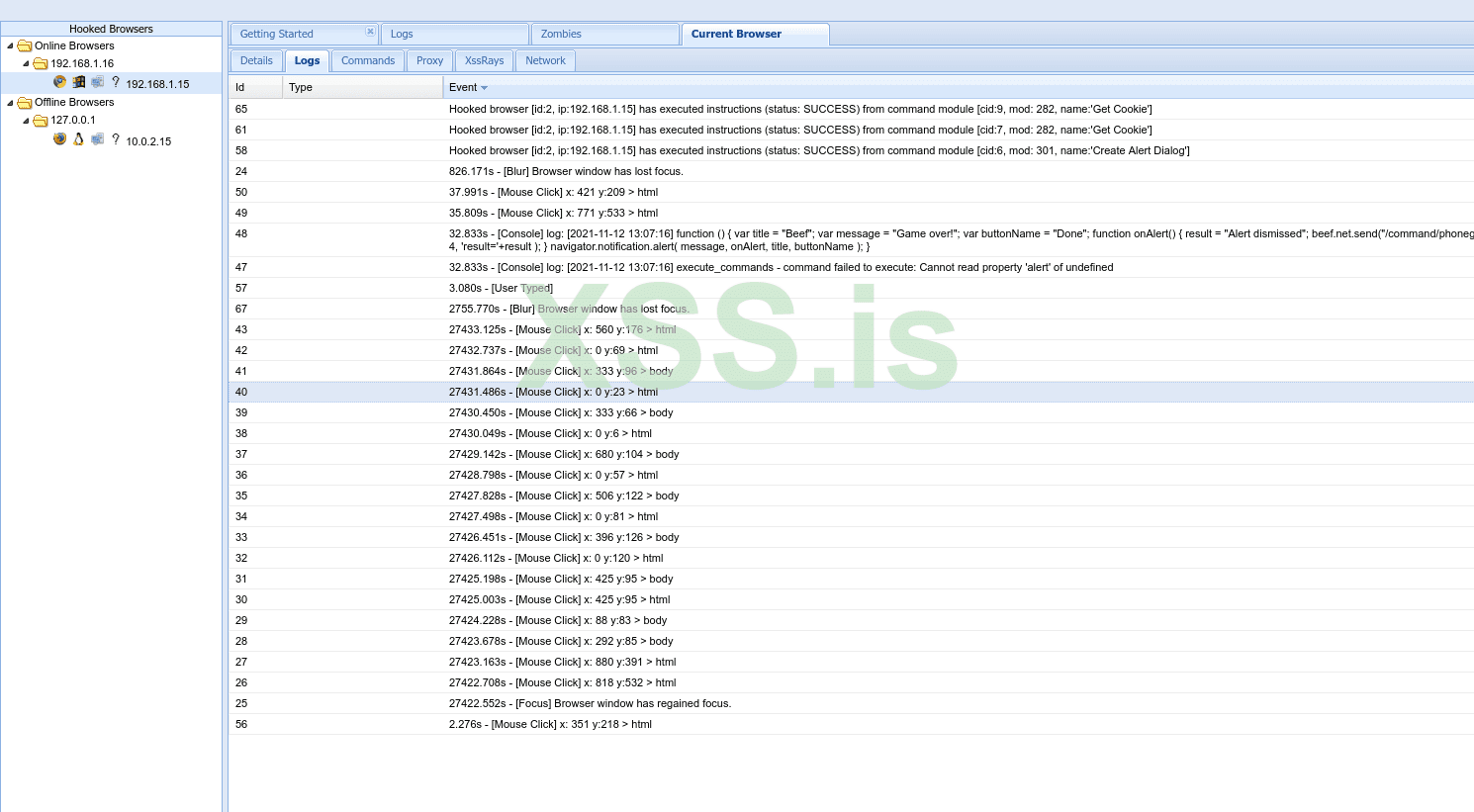Select the 192.168.1.16 tree label
Image resolution: width=1474 pixels, height=812 pixels.
[x=82, y=63]
